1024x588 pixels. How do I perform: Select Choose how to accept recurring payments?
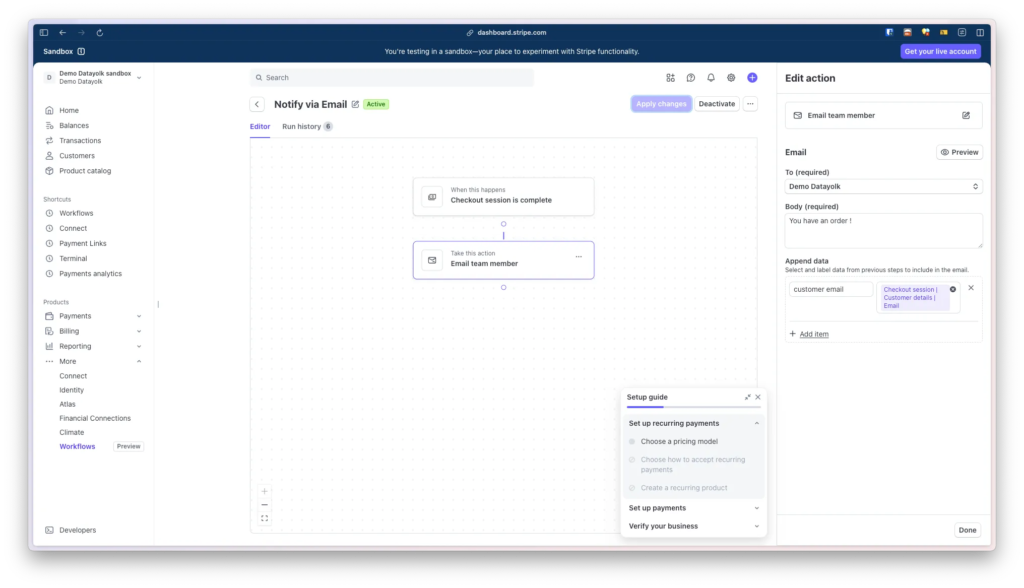692,465
